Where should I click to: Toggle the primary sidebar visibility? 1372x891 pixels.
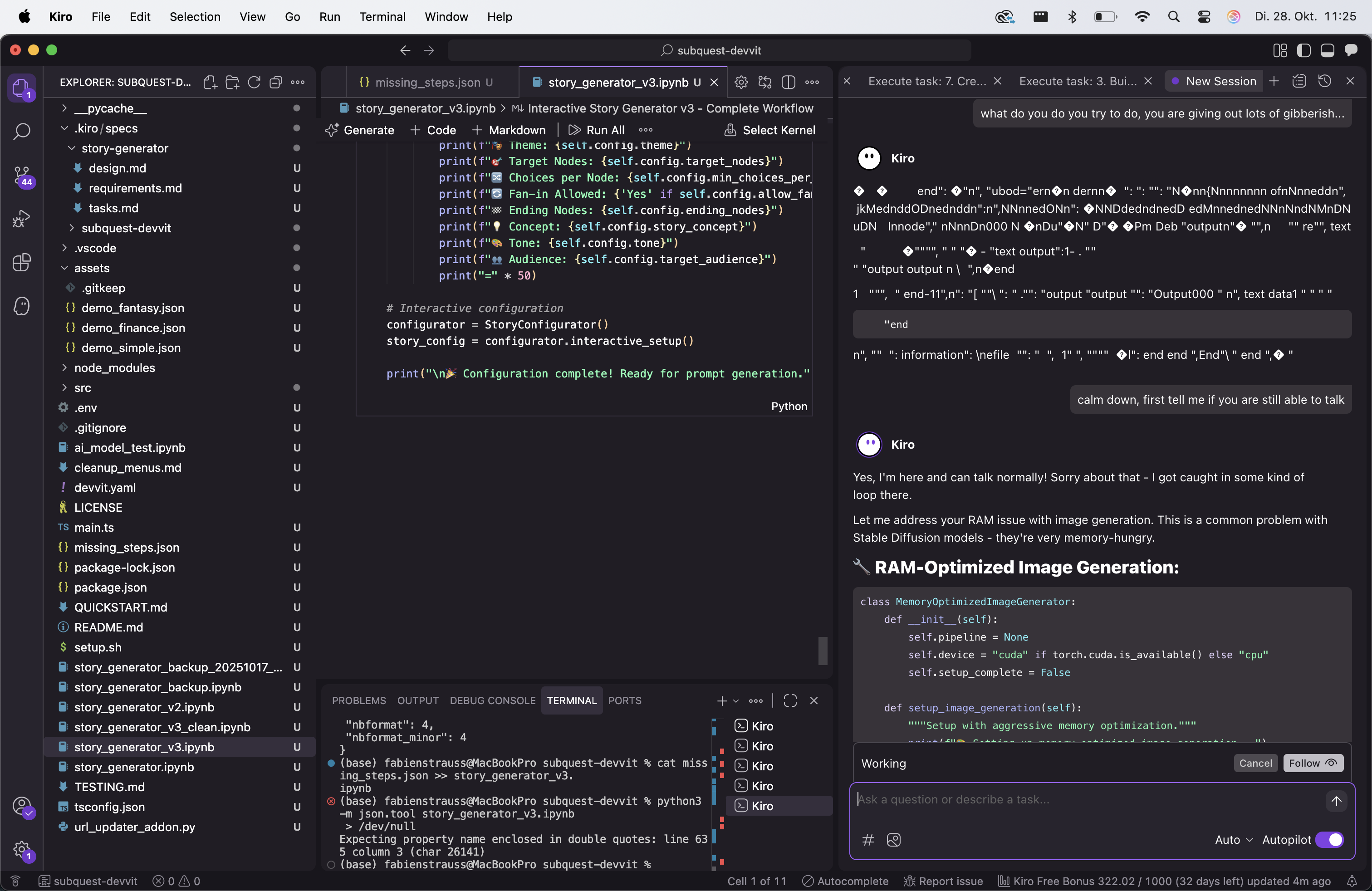click(x=1303, y=50)
